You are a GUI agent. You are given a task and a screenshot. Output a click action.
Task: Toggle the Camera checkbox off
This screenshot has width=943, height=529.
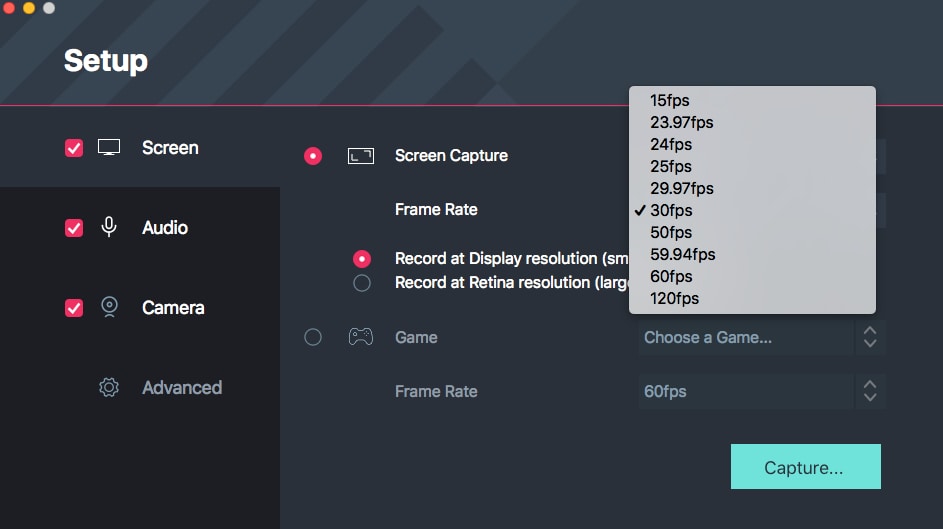[x=74, y=308]
